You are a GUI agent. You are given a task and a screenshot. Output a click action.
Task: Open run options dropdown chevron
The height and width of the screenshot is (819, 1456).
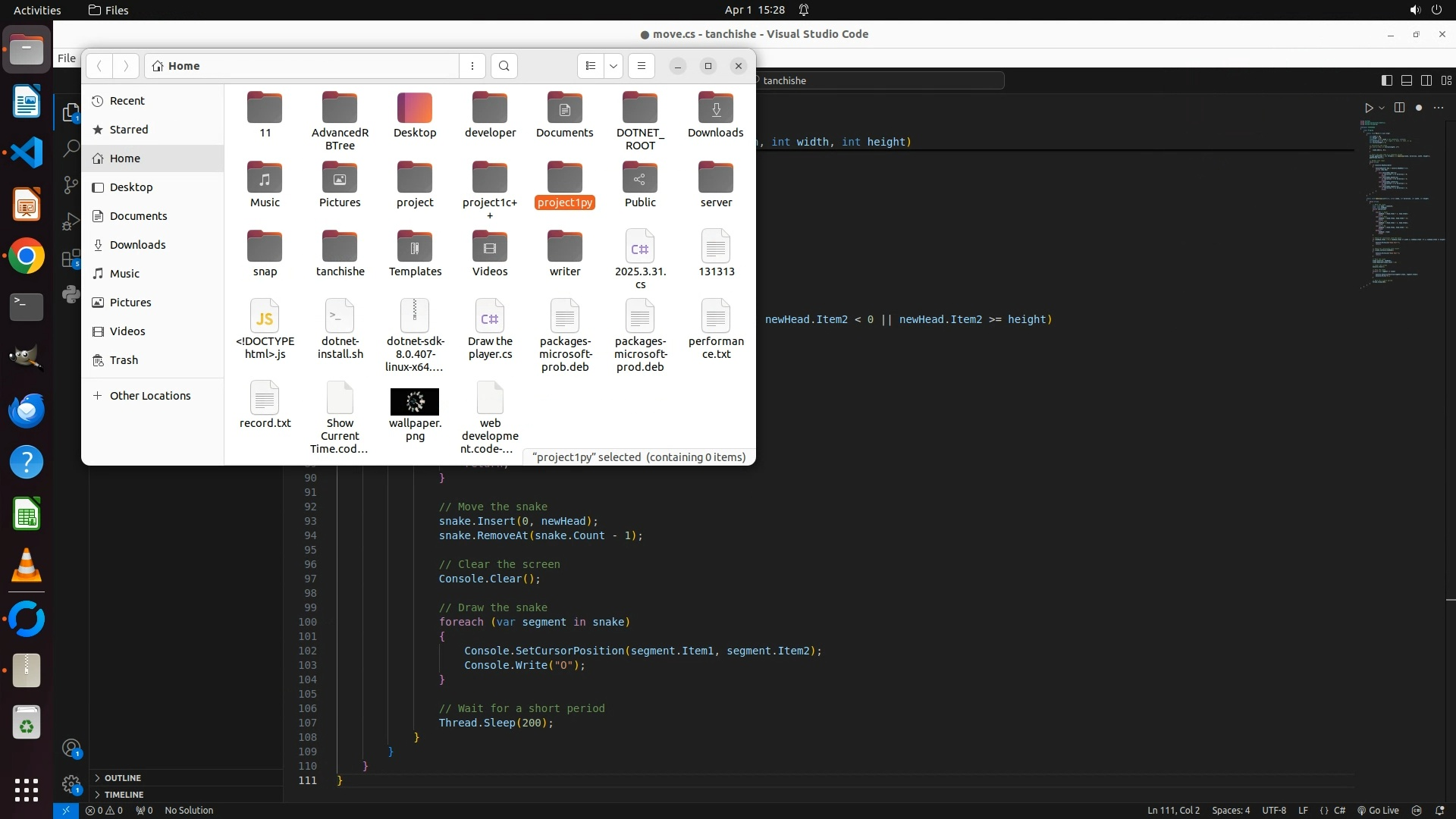(x=1382, y=108)
